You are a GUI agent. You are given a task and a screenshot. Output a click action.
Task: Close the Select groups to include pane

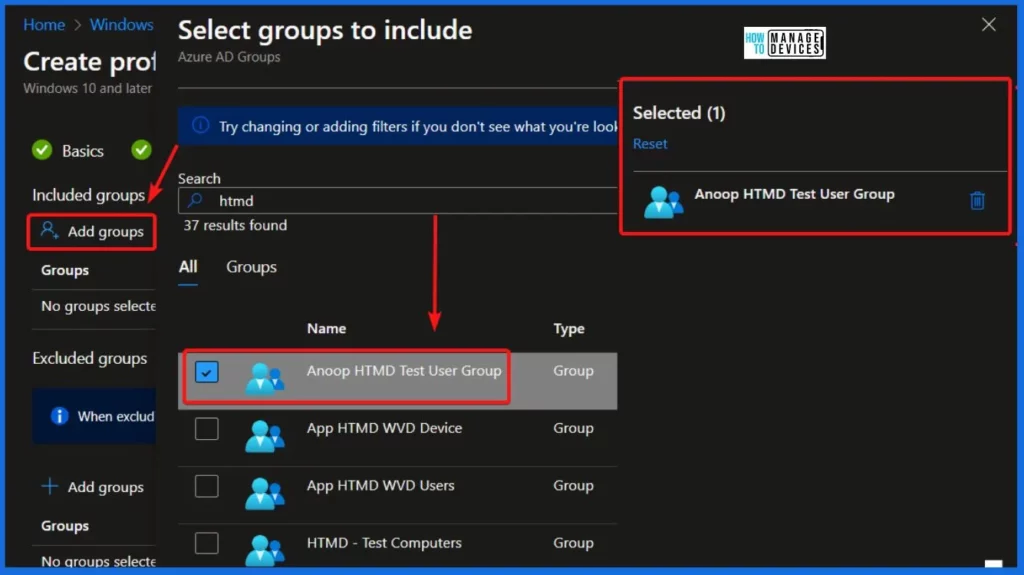click(x=989, y=25)
